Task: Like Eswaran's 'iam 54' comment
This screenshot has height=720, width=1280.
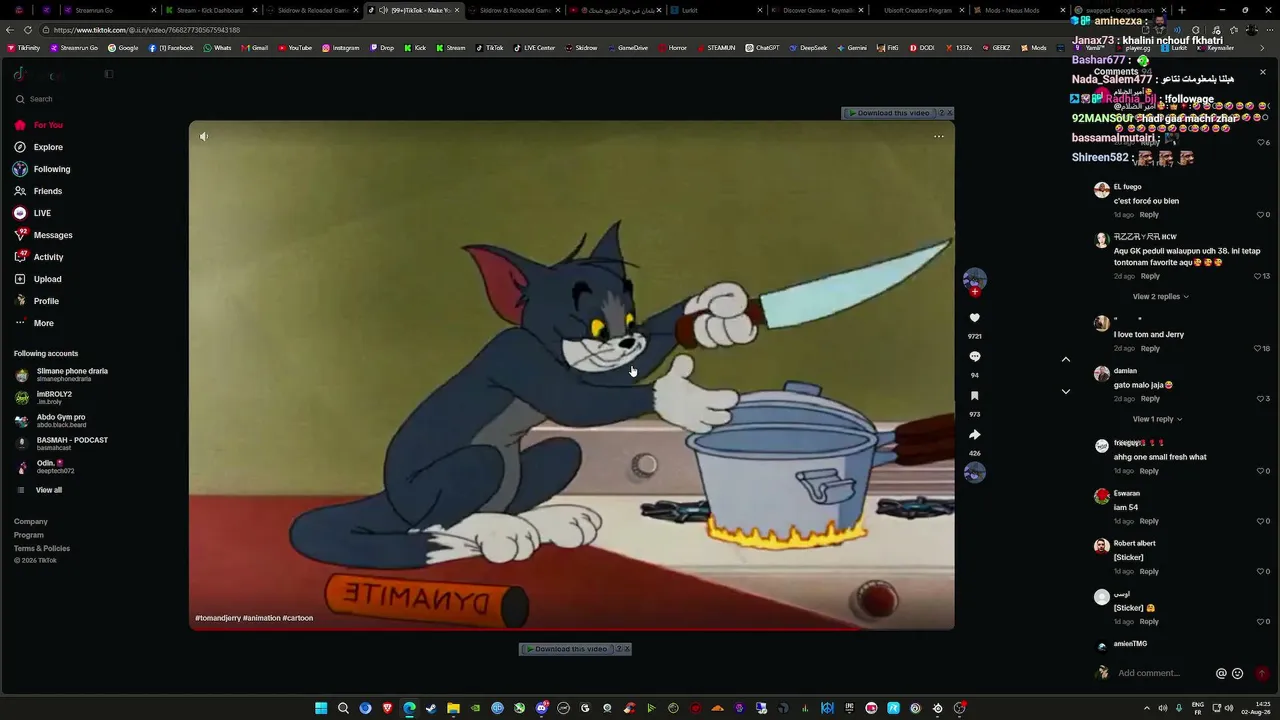Action: [1261, 521]
